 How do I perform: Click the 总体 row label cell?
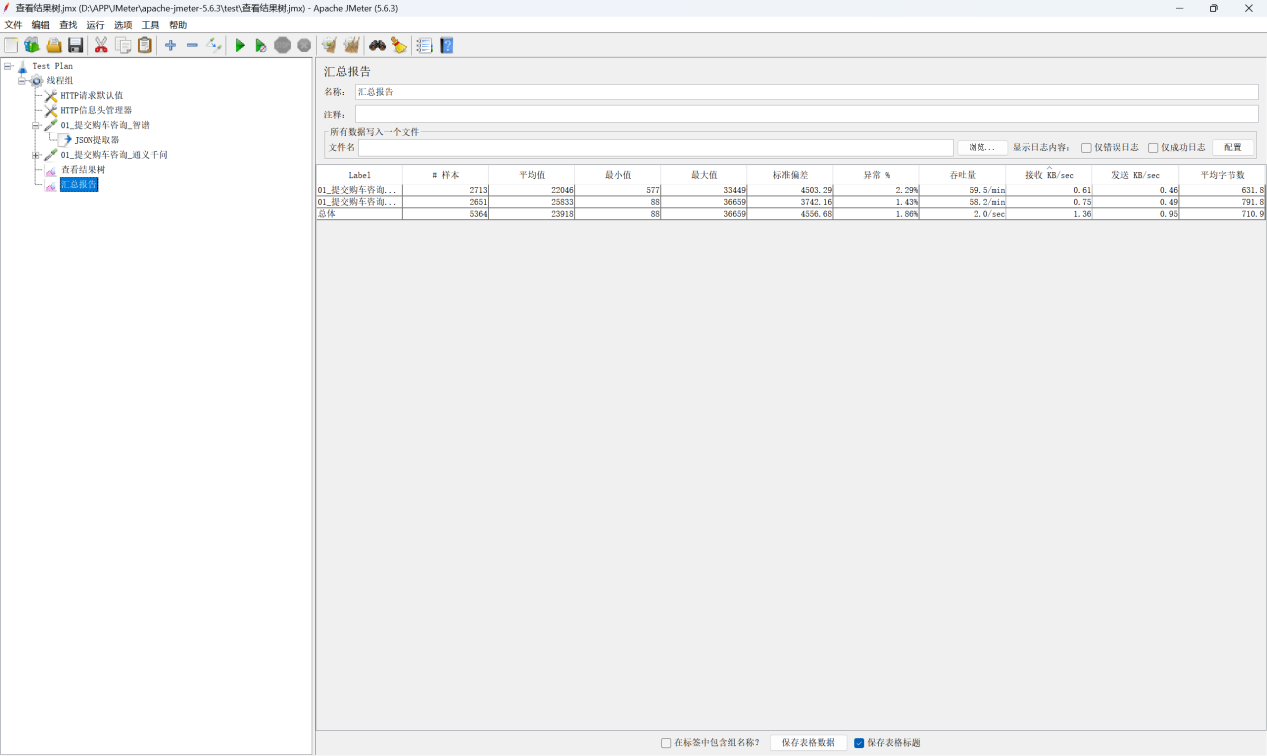pos(359,214)
